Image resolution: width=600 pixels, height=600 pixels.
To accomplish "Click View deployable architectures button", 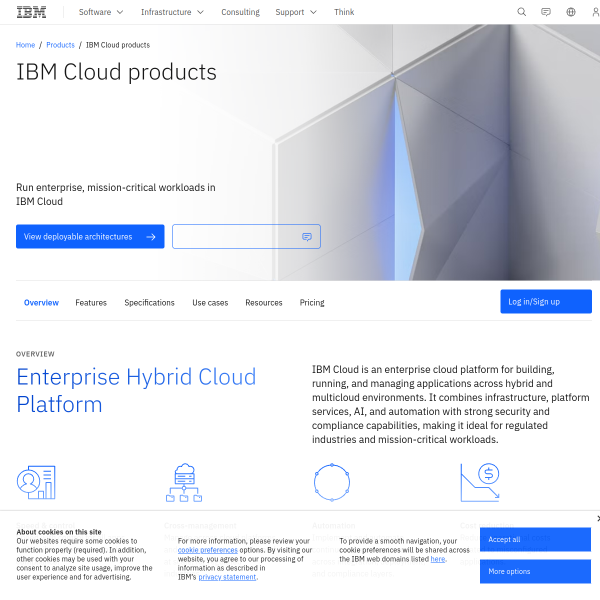I will tap(90, 236).
